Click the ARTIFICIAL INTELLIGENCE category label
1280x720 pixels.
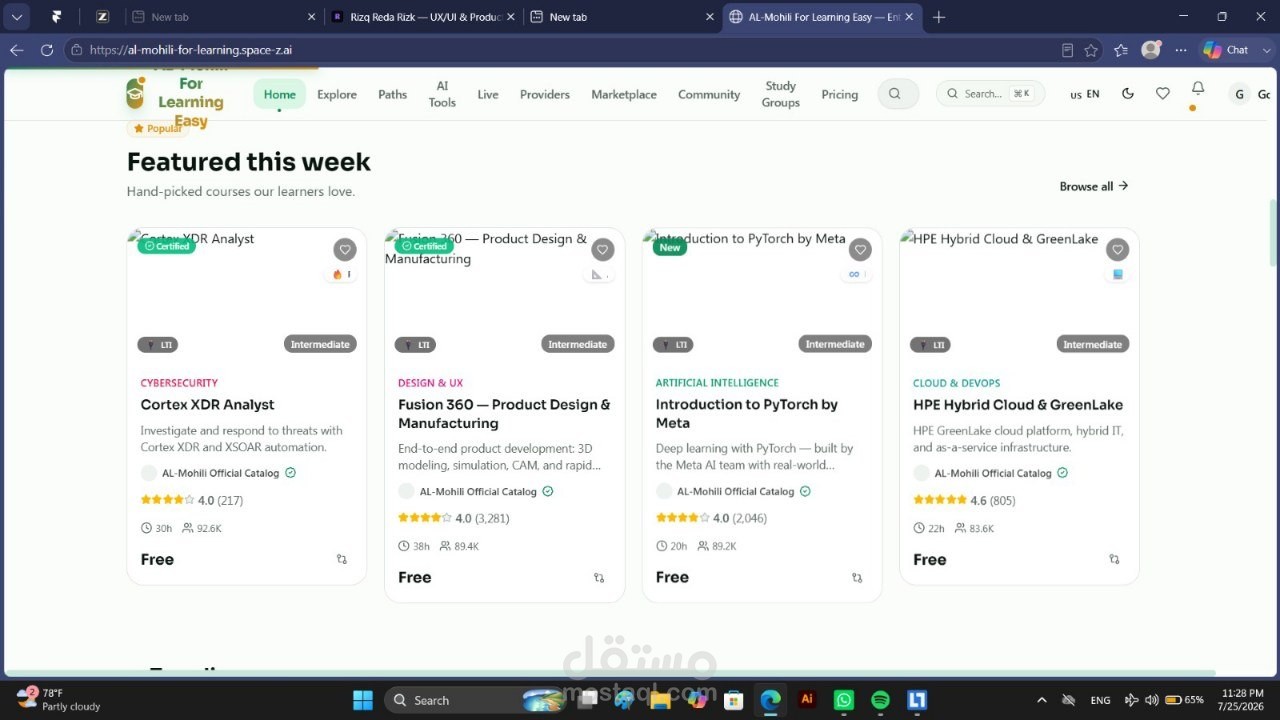[717, 383]
